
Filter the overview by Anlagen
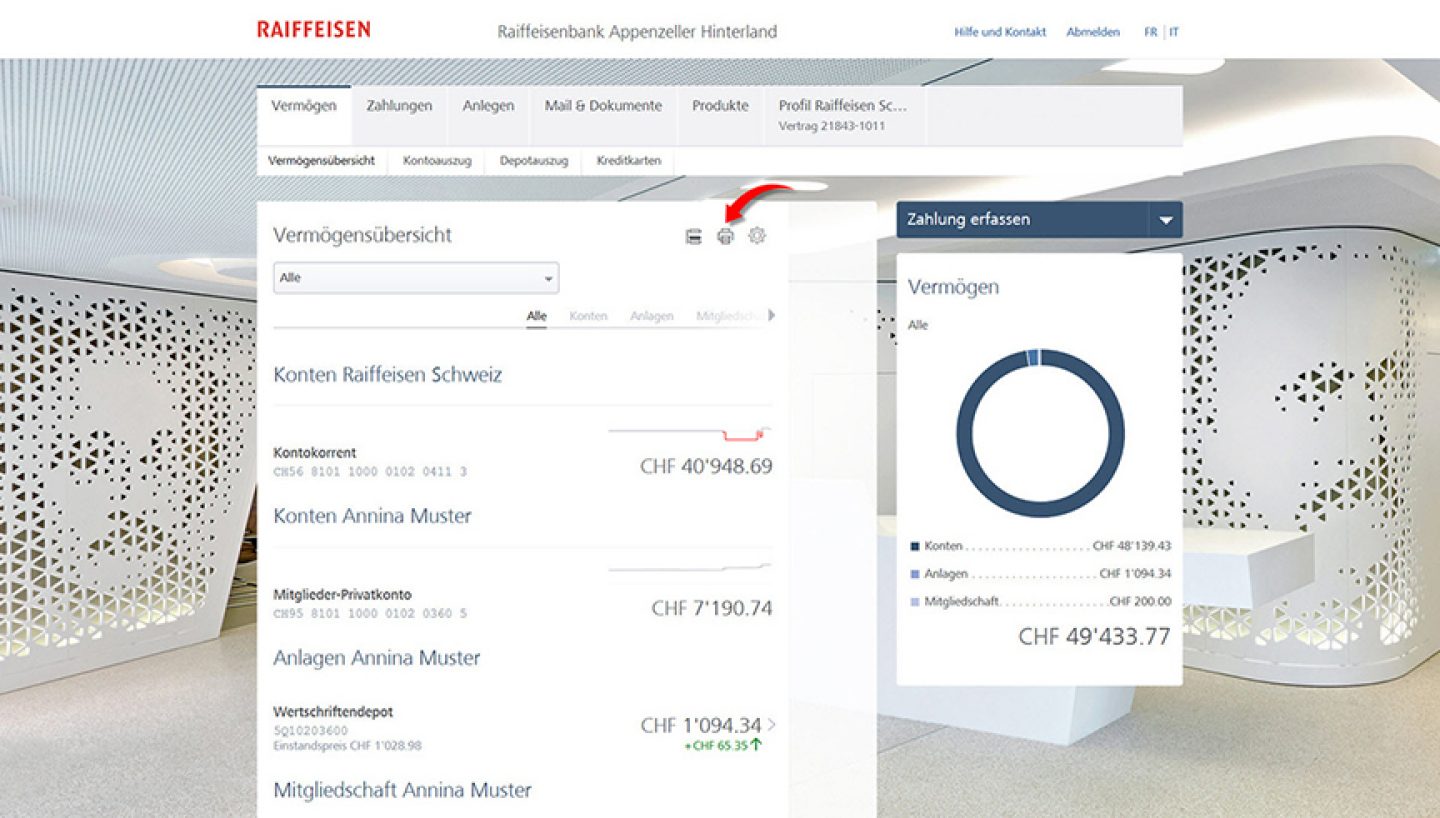click(x=651, y=316)
